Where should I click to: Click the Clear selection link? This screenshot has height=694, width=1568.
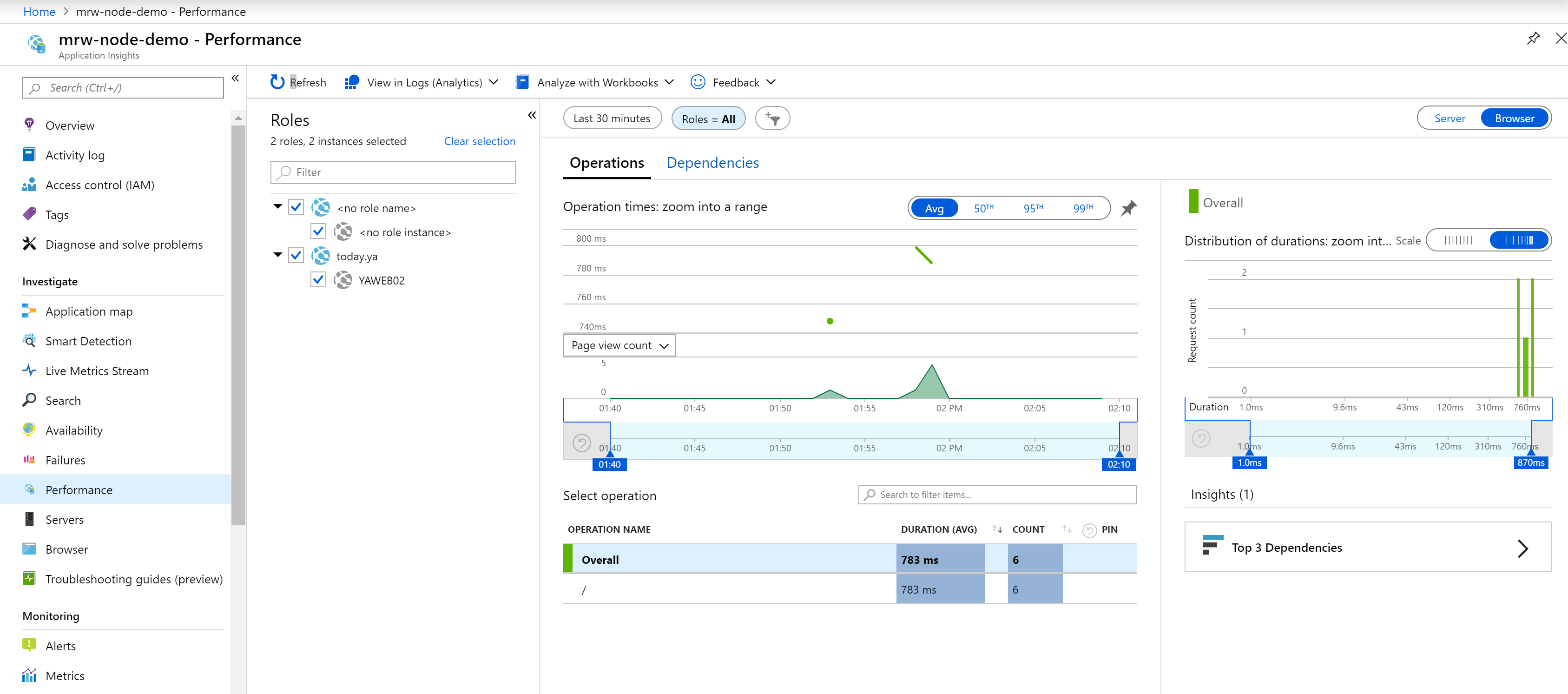point(480,141)
